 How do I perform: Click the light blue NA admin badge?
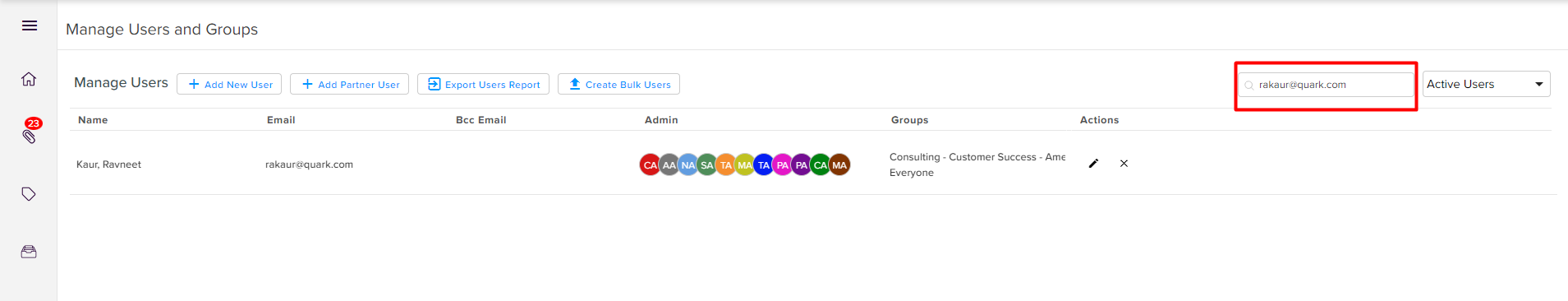tap(687, 164)
